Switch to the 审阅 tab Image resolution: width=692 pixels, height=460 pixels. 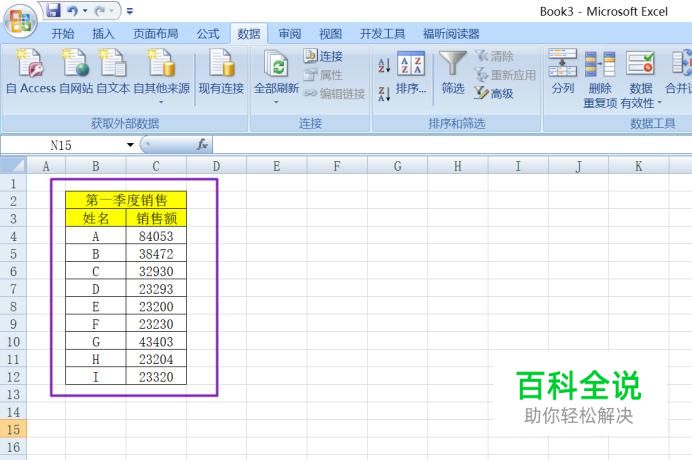(290, 34)
